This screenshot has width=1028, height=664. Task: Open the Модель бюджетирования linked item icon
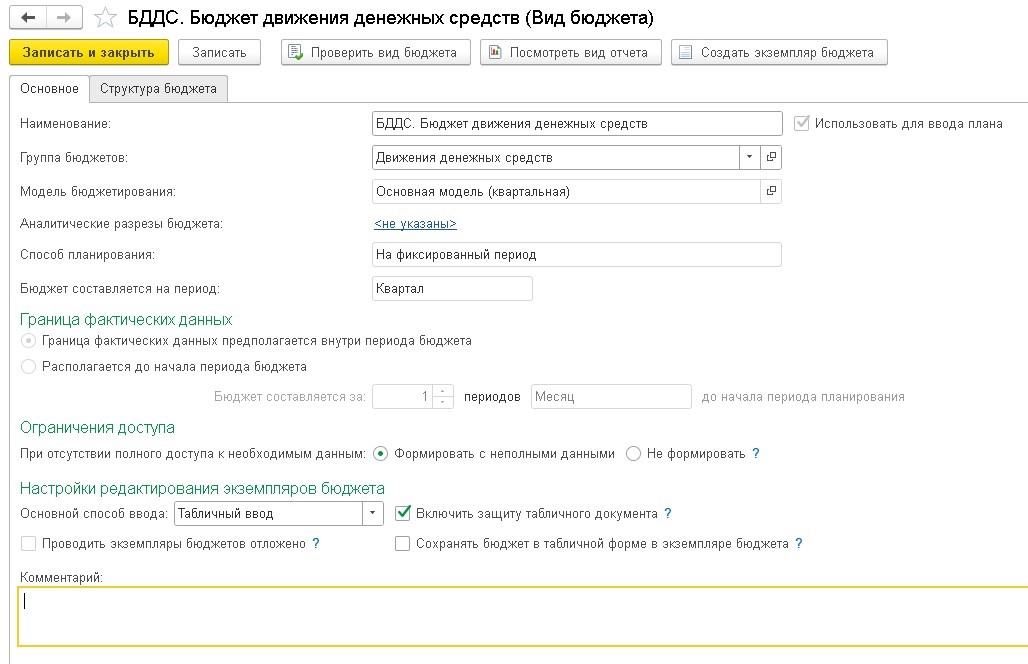771,191
